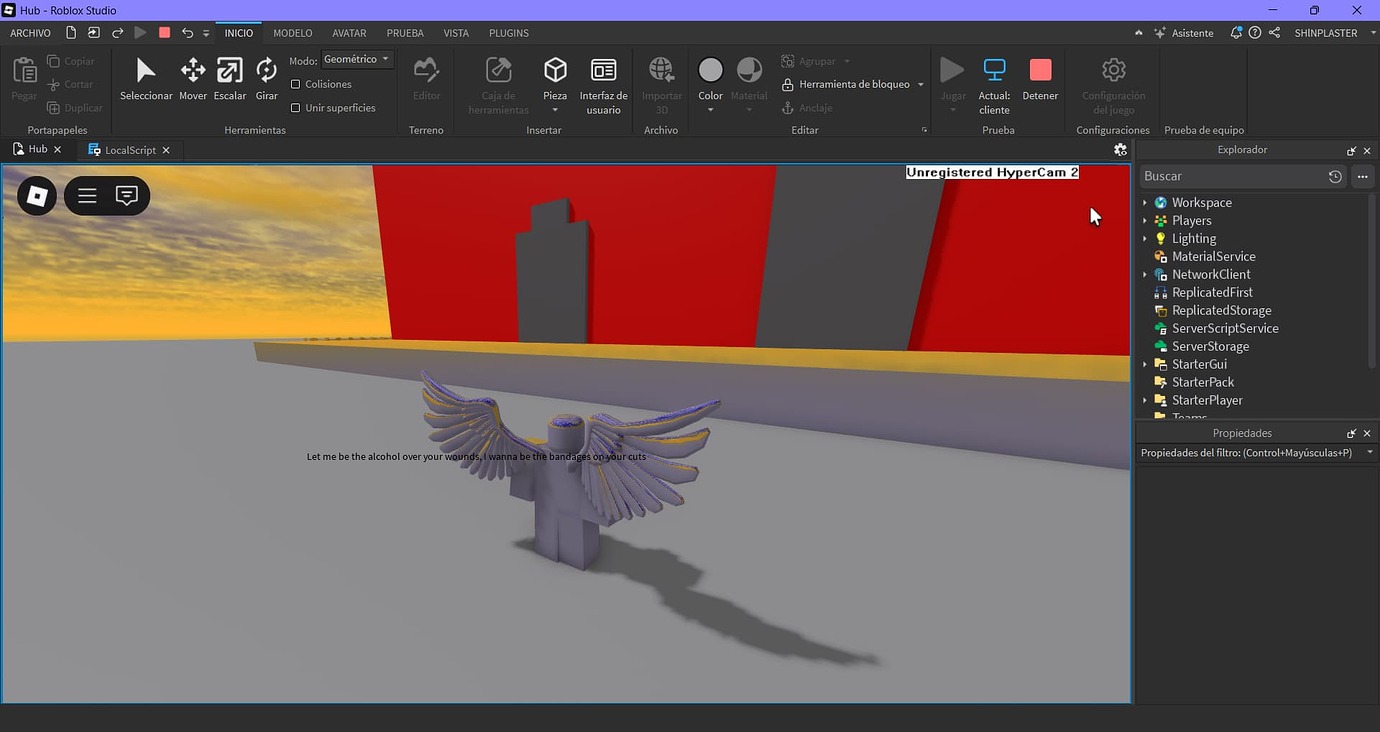Image resolution: width=1380 pixels, height=732 pixels.
Task: Expand the Workspace tree node
Action: pos(1145,203)
